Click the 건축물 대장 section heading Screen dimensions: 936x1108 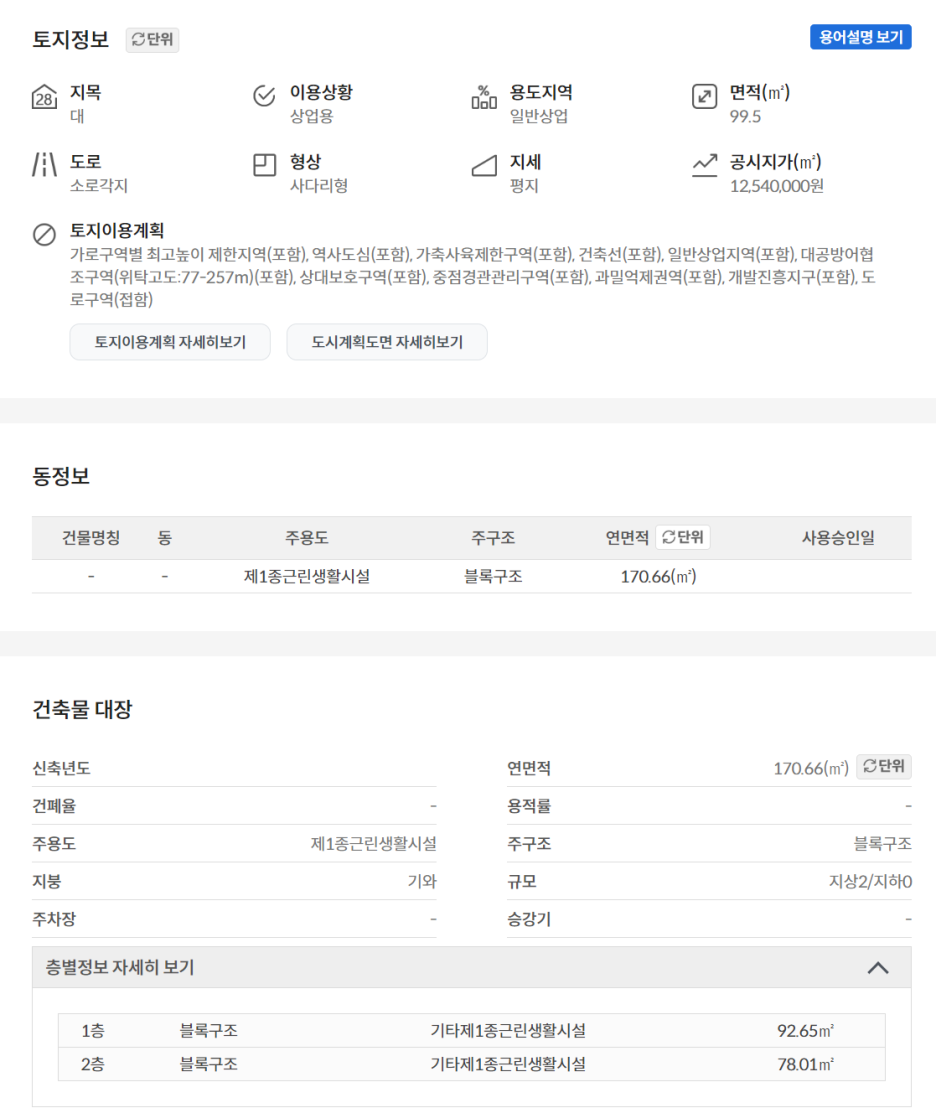[83, 709]
